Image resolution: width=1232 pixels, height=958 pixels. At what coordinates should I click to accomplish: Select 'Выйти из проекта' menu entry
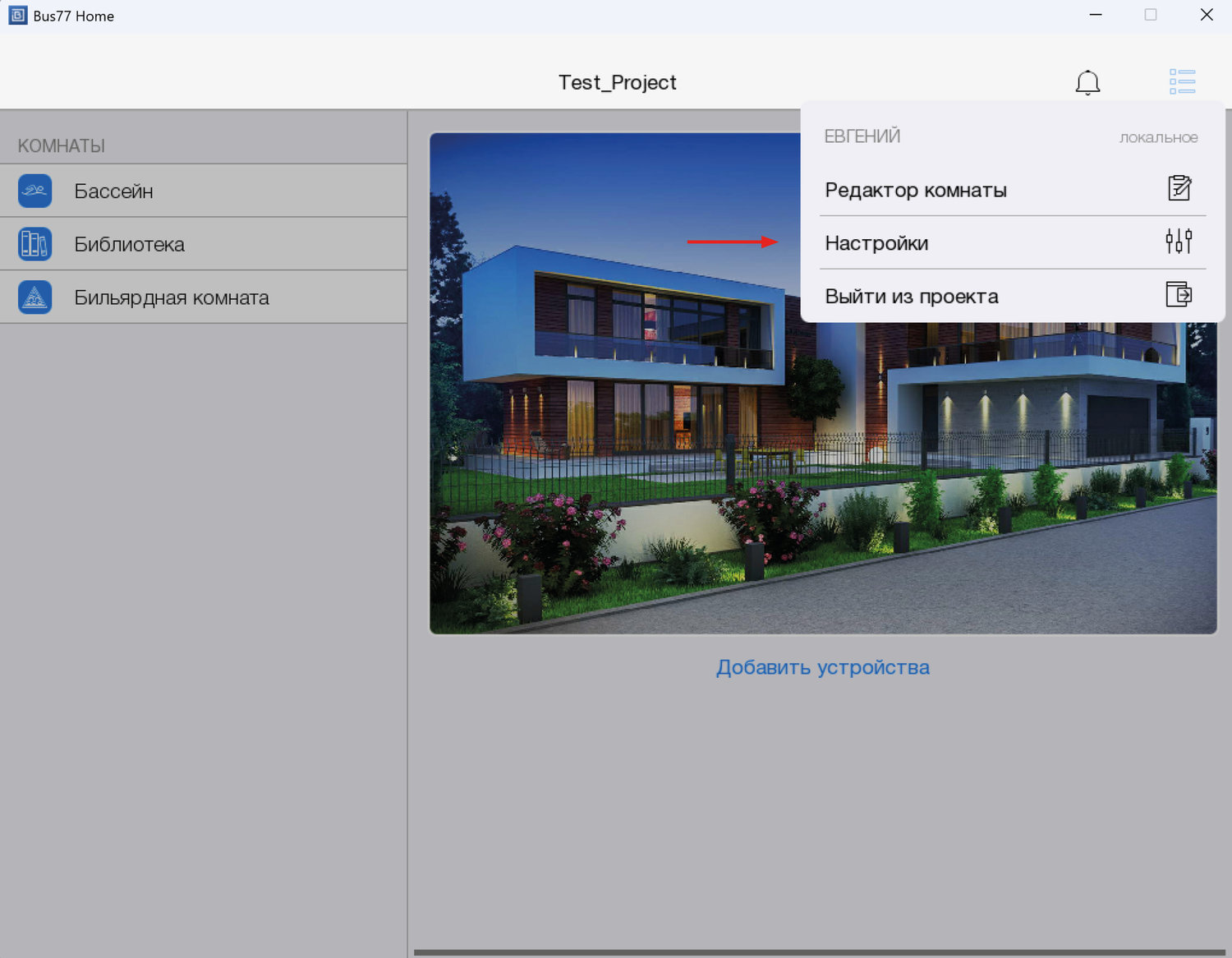coord(911,297)
